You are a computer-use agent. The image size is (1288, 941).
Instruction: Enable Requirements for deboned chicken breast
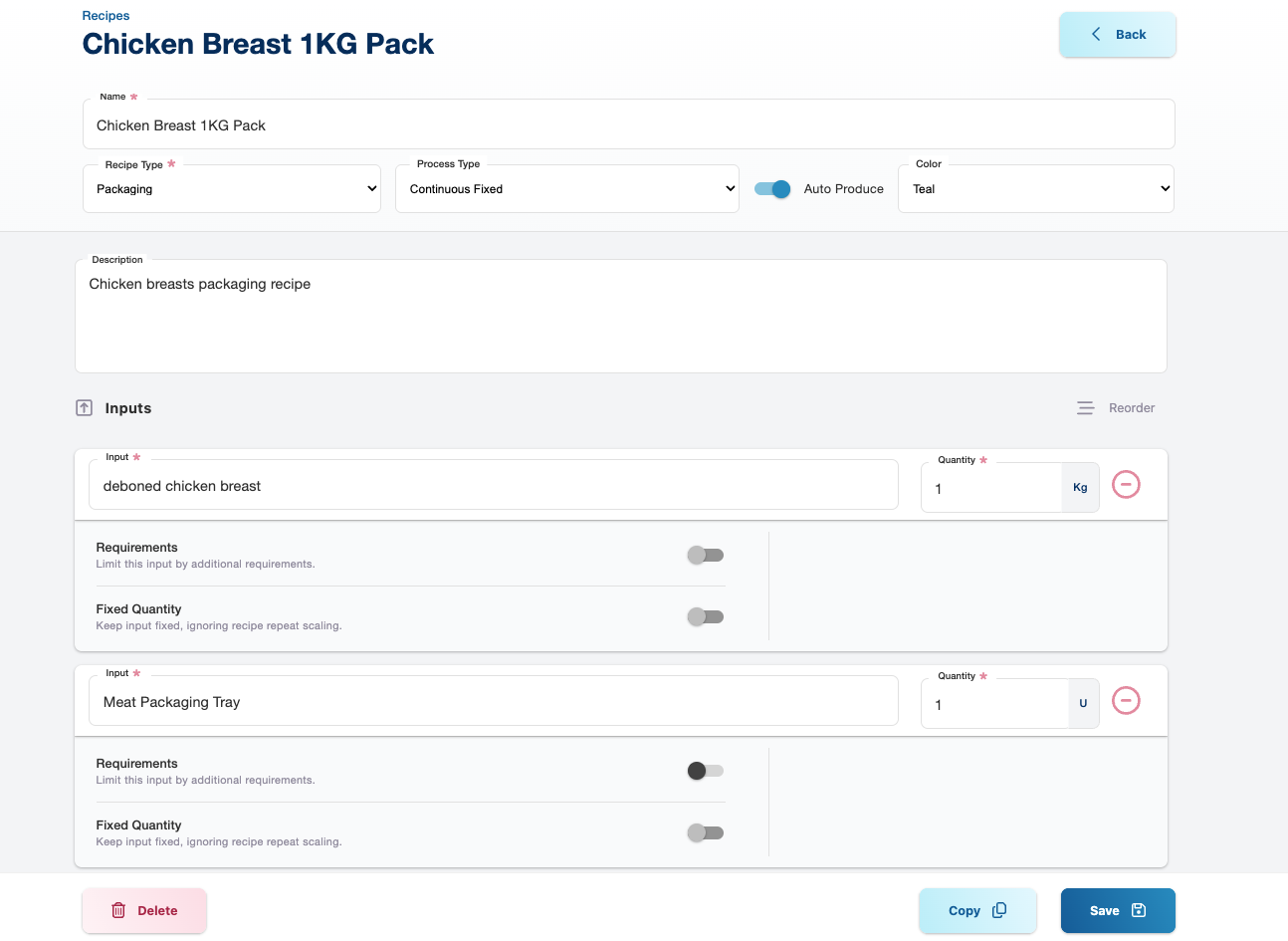[705, 555]
